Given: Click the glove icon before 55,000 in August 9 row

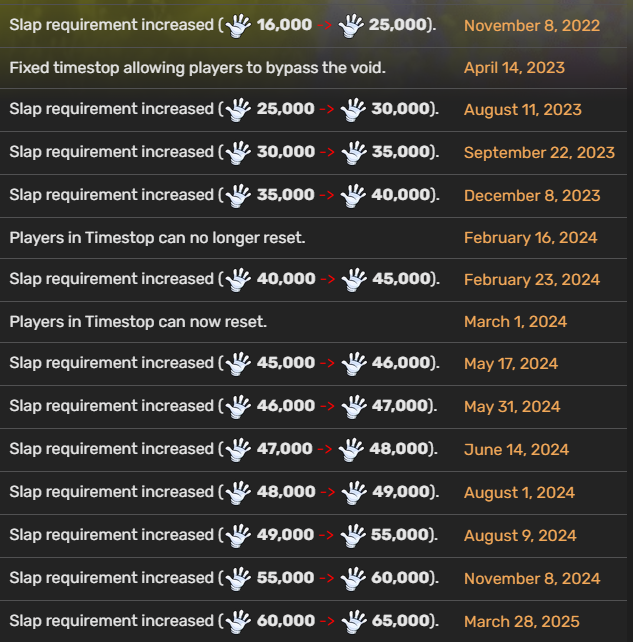Looking at the screenshot, I should click(x=353, y=536).
